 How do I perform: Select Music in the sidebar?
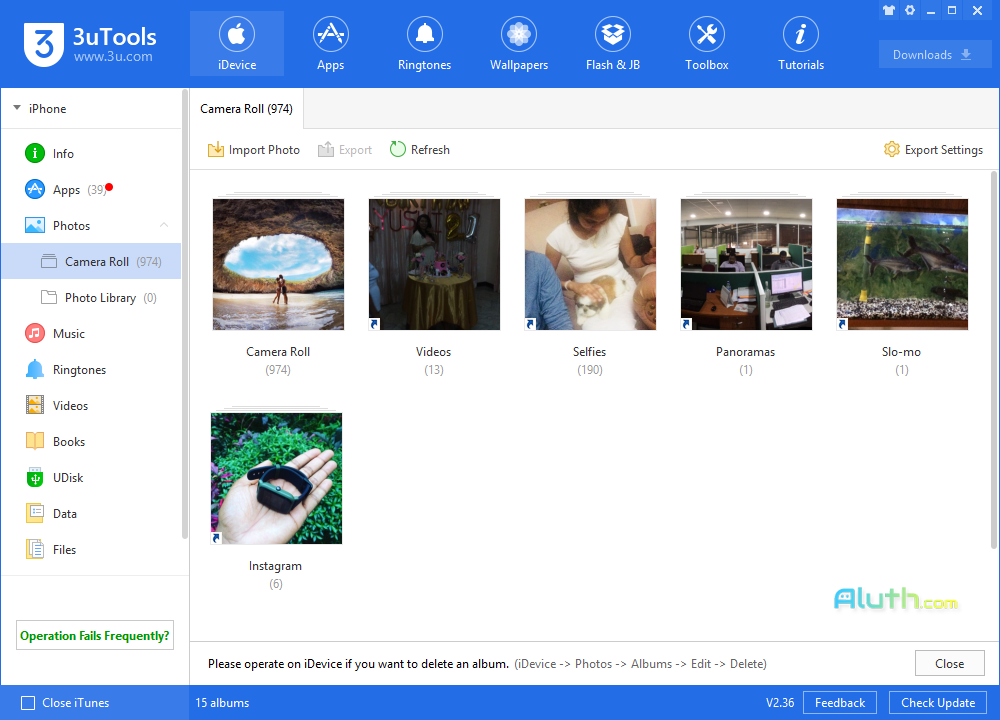coord(67,333)
